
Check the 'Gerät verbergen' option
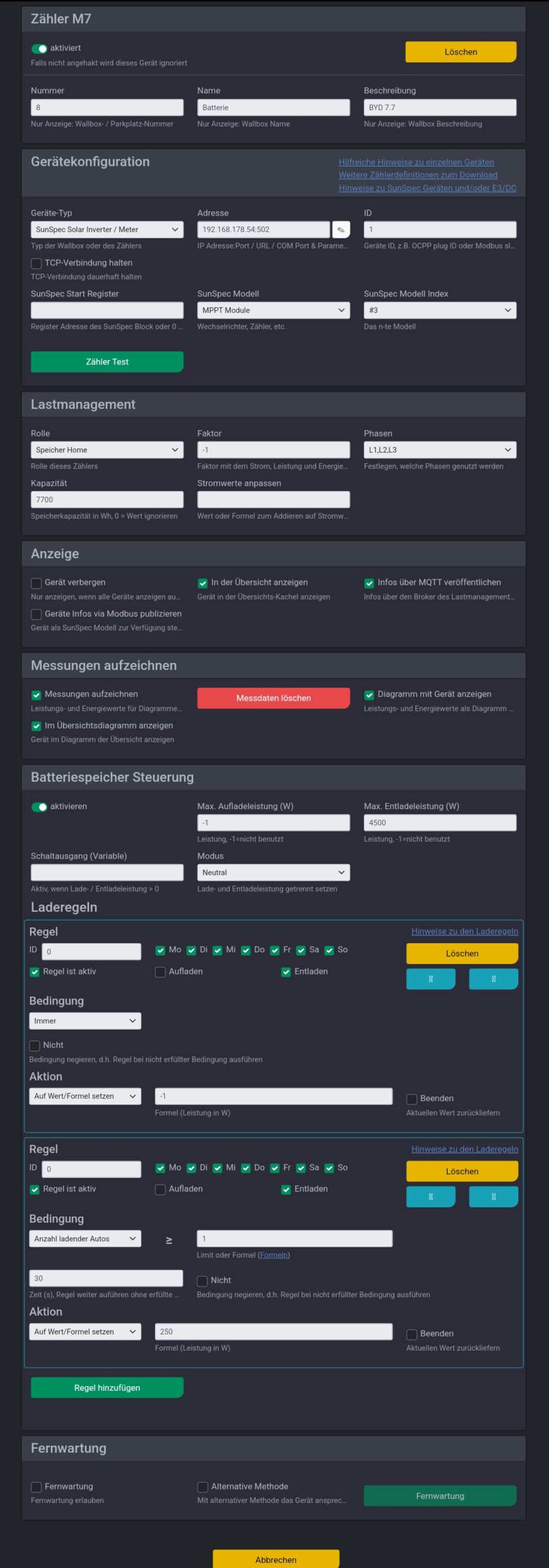[x=37, y=583]
